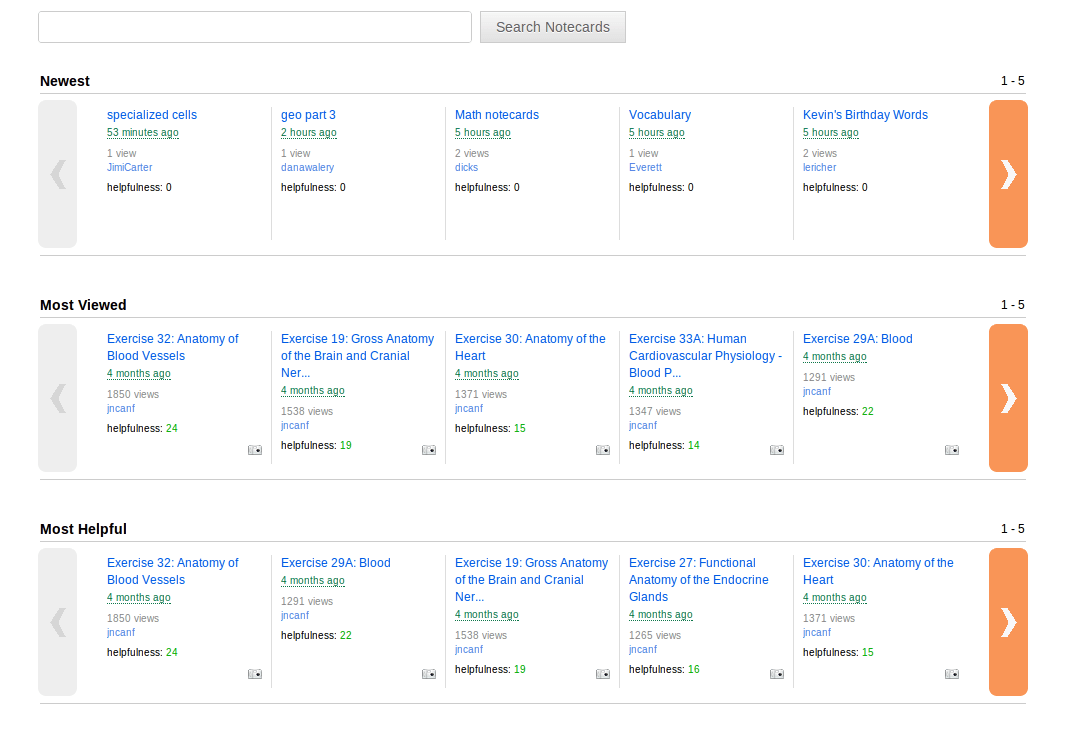Click image icon on Most Helpful Exercise 32 card
This screenshot has width=1069, height=730.
255,674
